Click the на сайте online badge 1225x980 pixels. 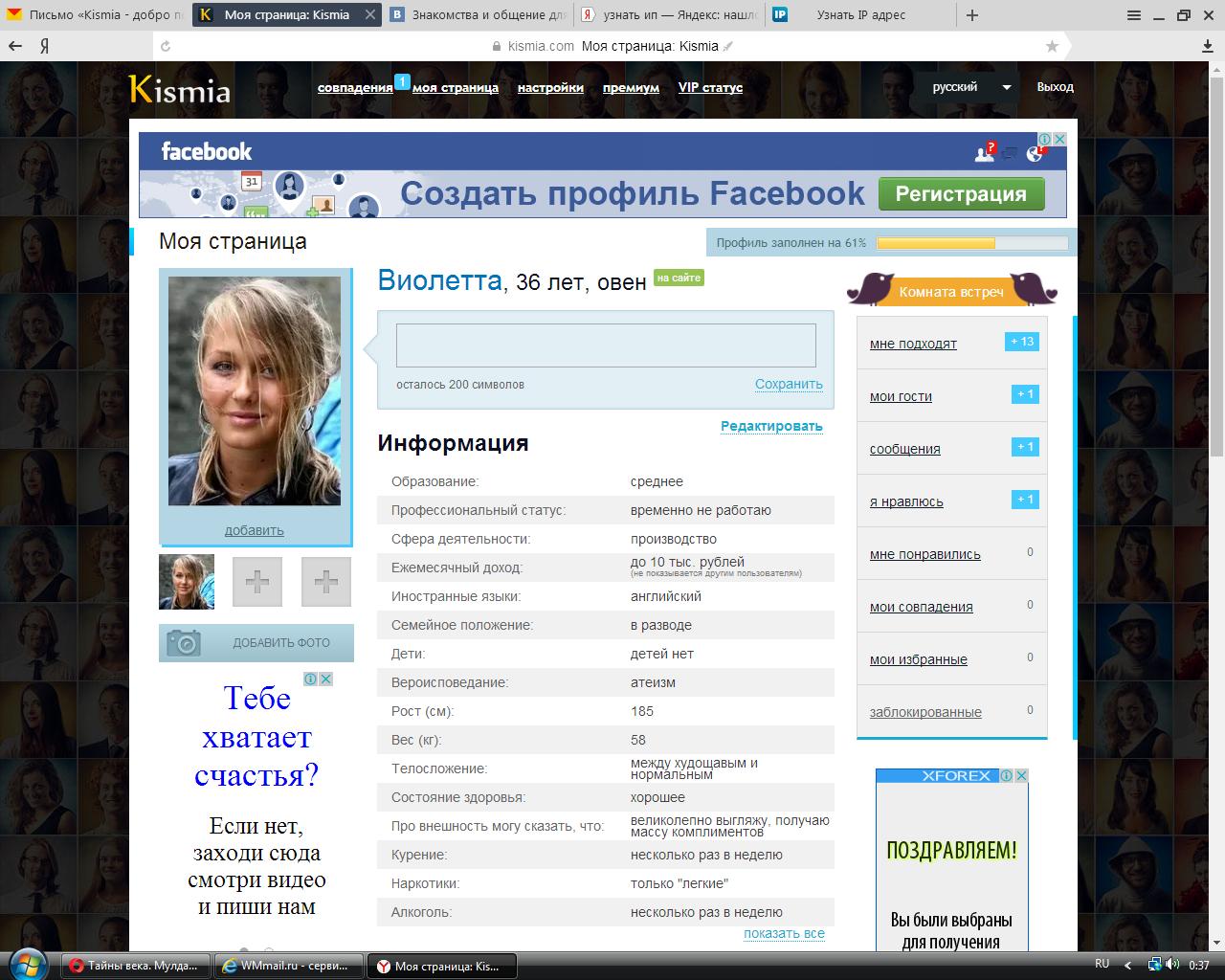[x=679, y=278]
